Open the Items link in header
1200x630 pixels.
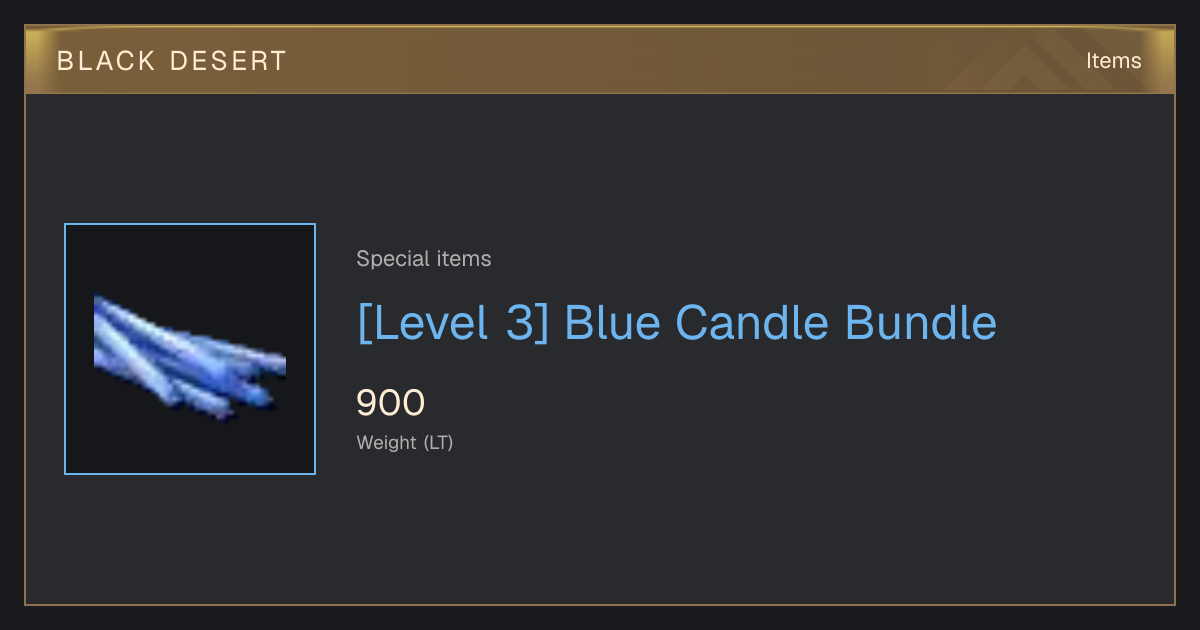[x=1113, y=61]
